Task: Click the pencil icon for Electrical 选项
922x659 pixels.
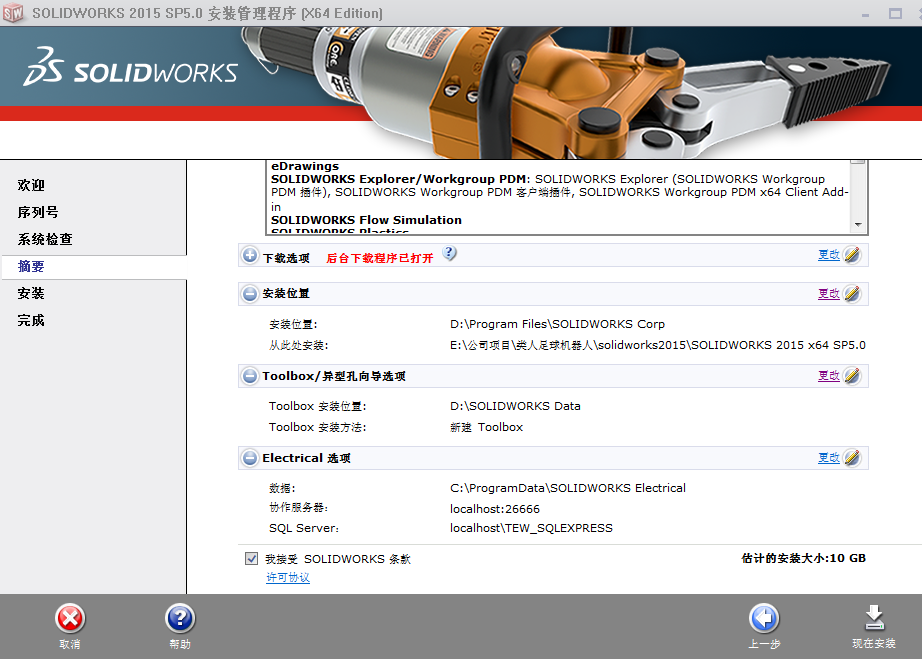Action: coord(851,458)
